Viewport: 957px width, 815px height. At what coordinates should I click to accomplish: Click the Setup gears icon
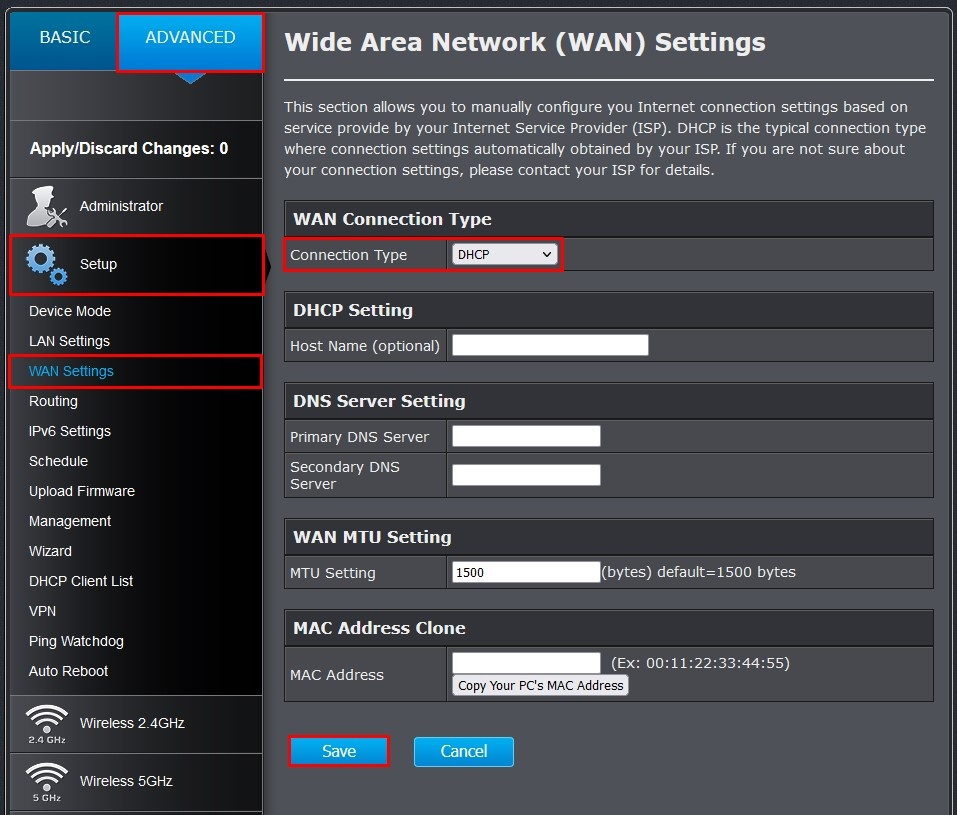click(47, 264)
